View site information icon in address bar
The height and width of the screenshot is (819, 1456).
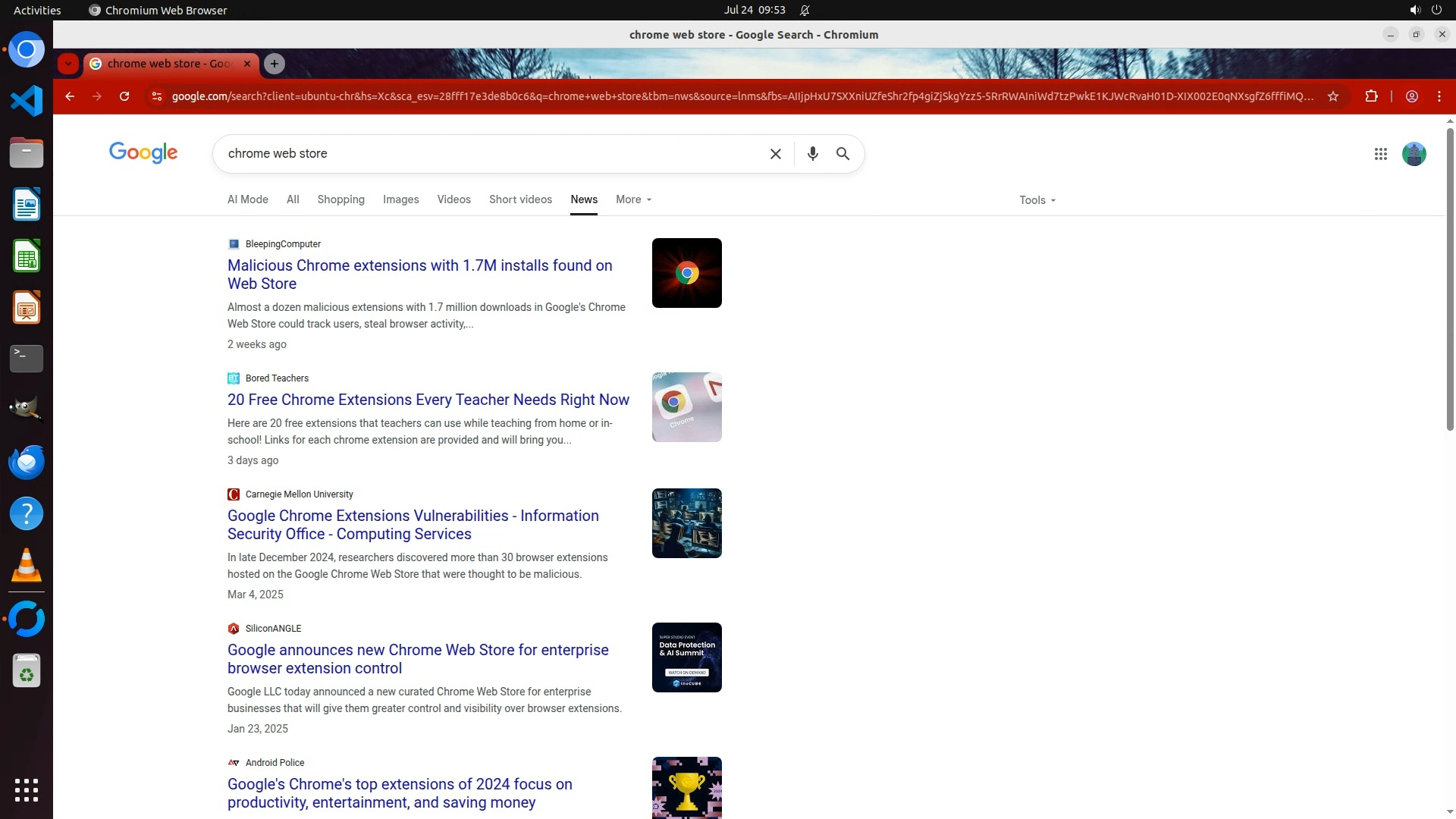156,96
